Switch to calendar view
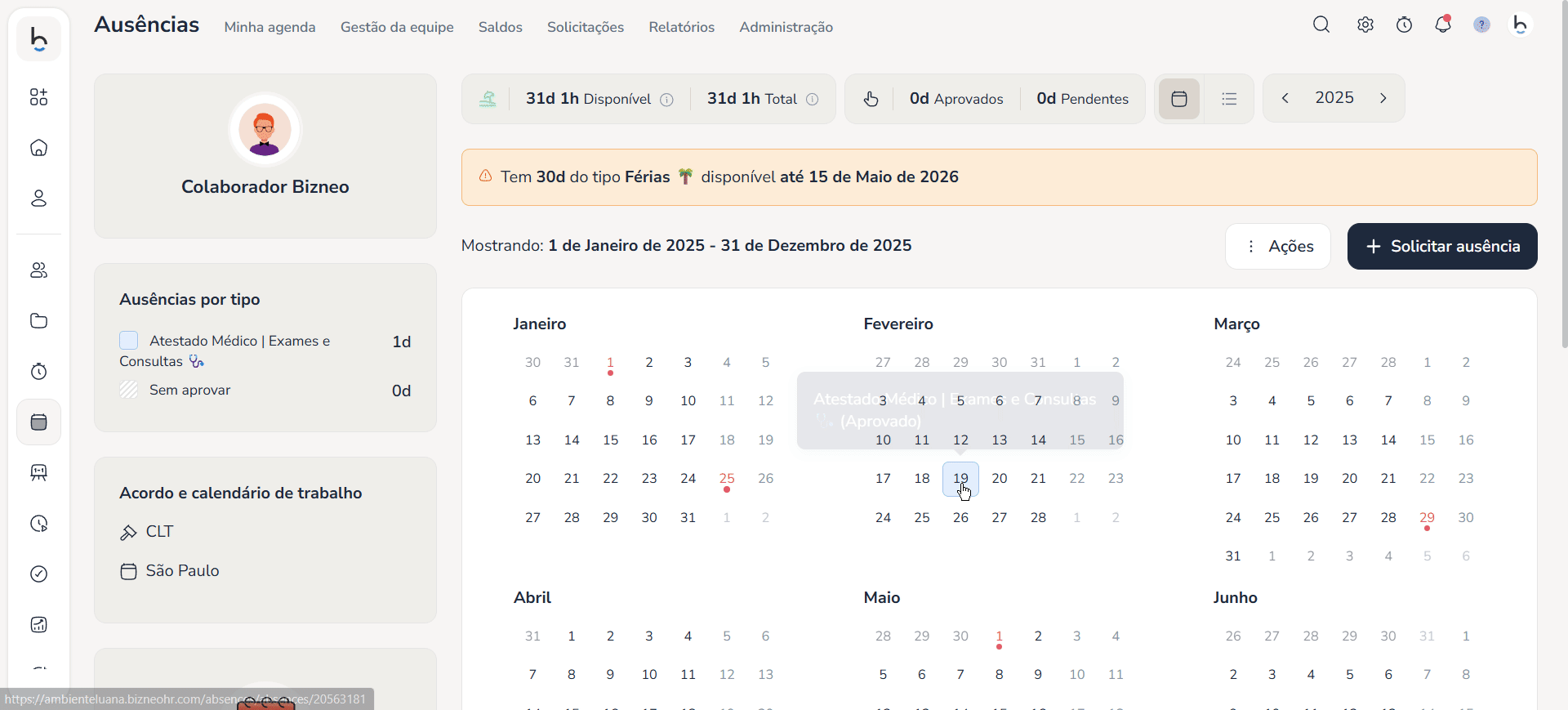The height and width of the screenshot is (710, 1568). tap(1178, 99)
